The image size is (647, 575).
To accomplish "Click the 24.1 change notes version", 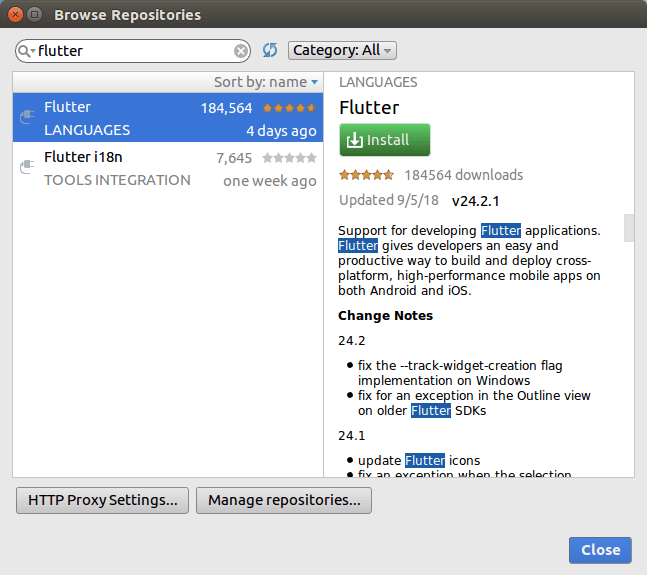I will click(352, 436).
